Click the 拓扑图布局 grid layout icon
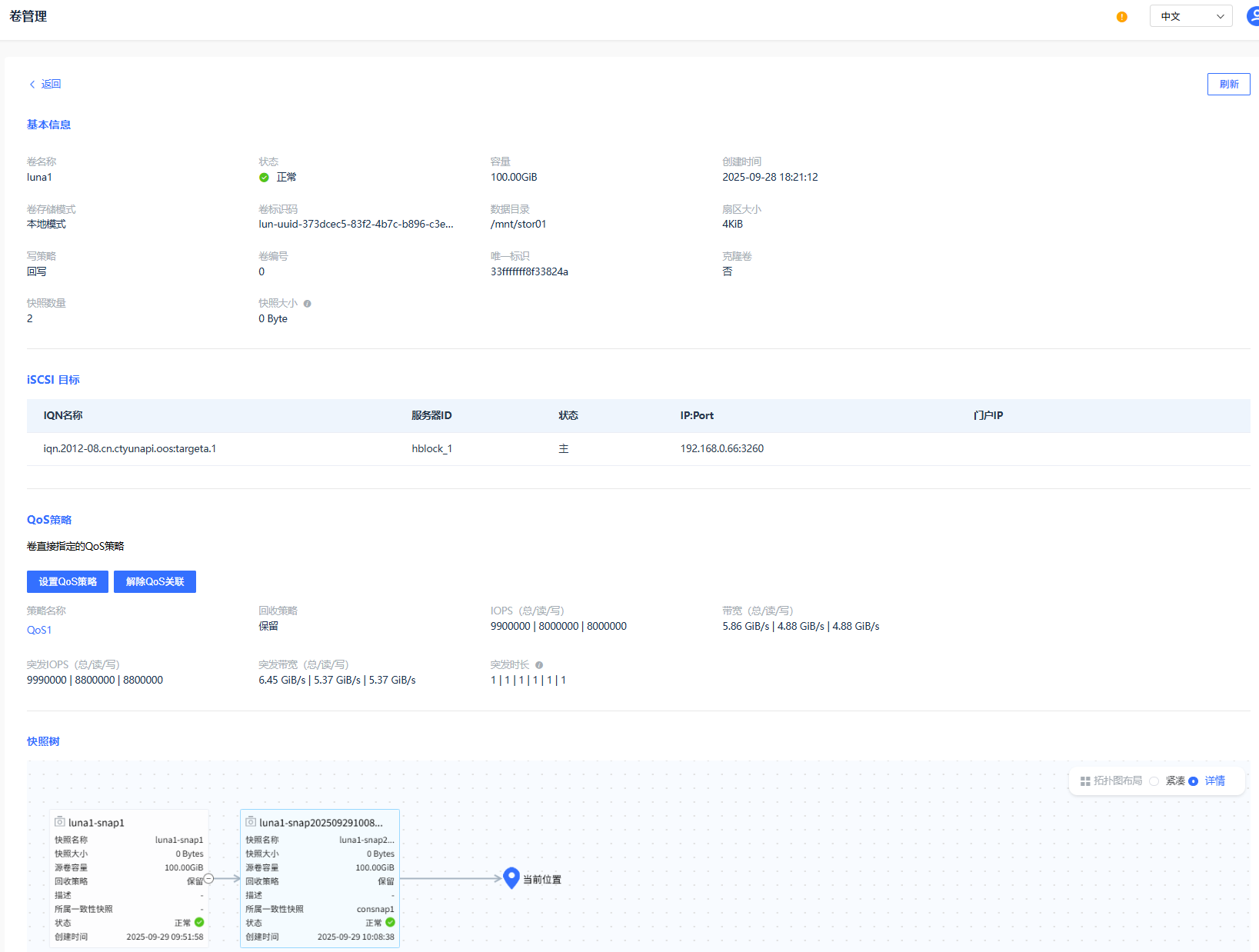The height and width of the screenshot is (952, 1259). click(x=1085, y=781)
